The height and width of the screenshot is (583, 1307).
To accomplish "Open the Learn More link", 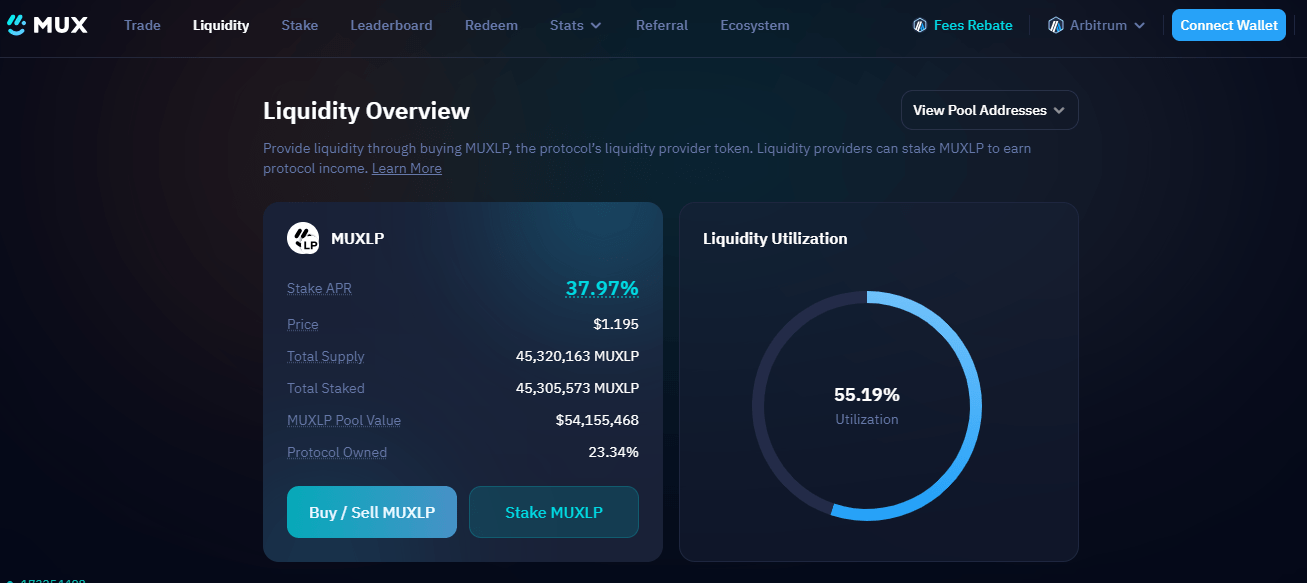I will (x=407, y=168).
